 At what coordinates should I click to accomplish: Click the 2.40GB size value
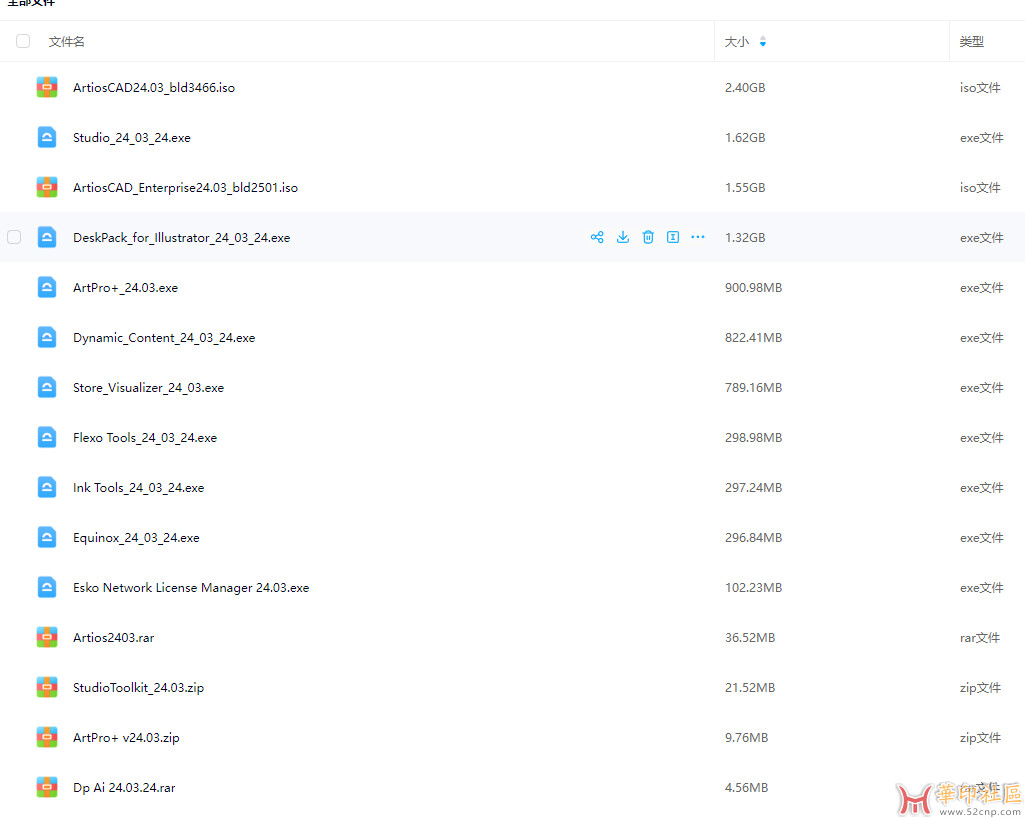[x=745, y=88]
